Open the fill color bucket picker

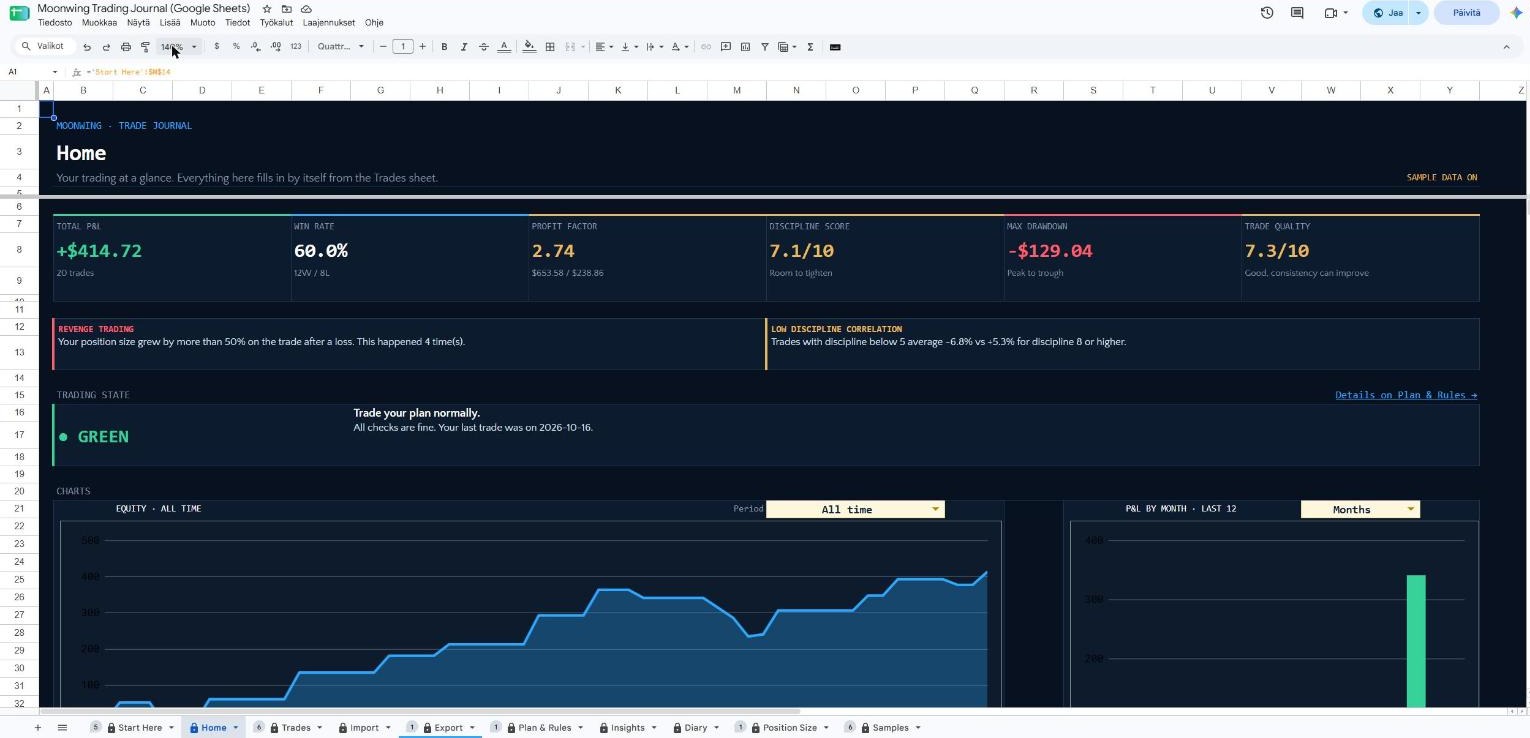pos(529,47)
